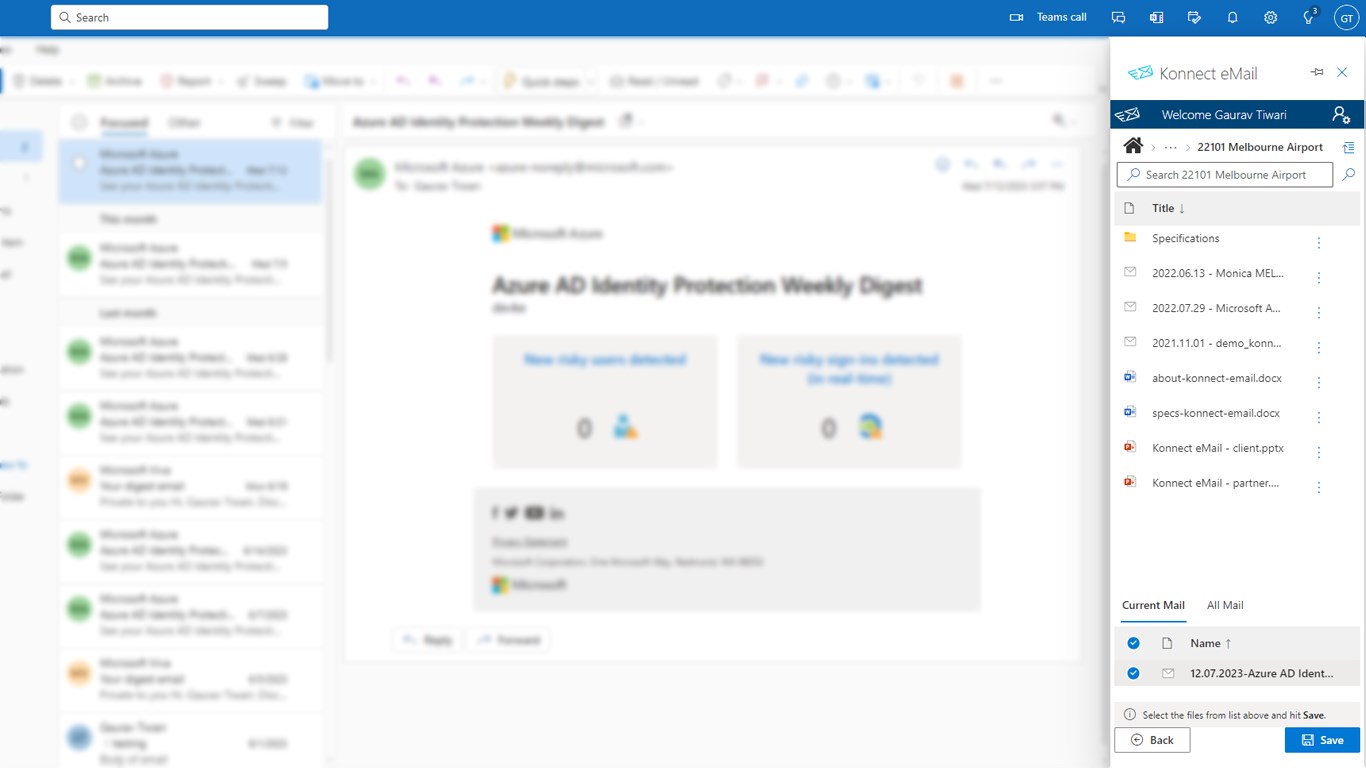Image resolution: width=1366 pixels, height=768 pixels.
Task: Click the Back button
Action: click(1152, 740)
